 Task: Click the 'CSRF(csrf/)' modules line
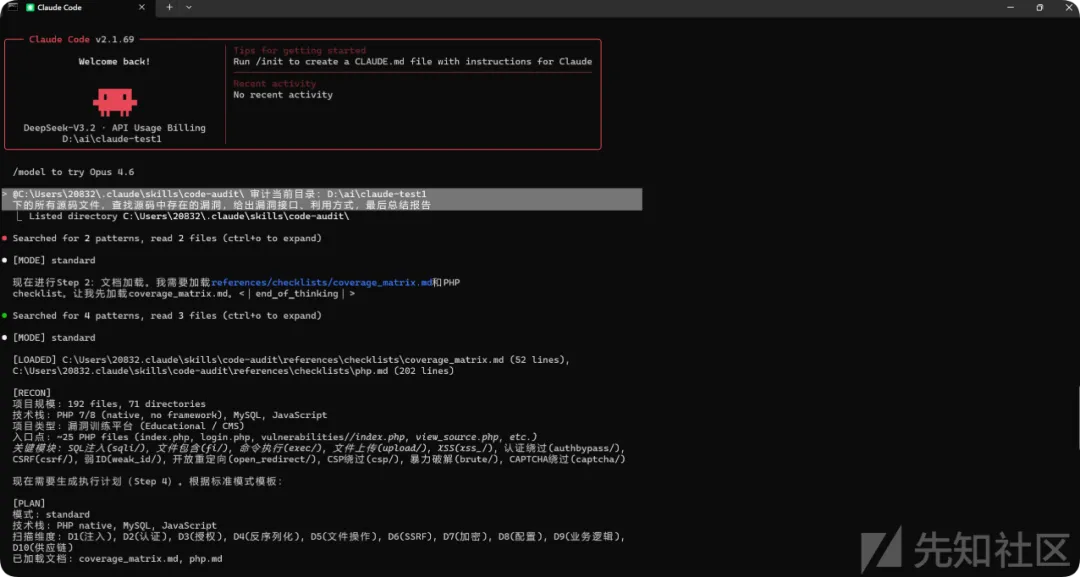tap(319, 459)
